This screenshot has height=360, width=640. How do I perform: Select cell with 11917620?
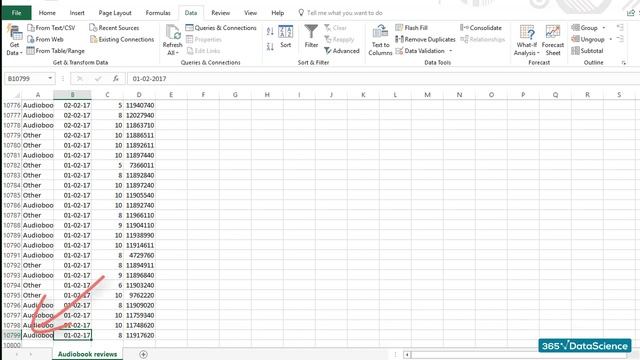click(139, 335)
